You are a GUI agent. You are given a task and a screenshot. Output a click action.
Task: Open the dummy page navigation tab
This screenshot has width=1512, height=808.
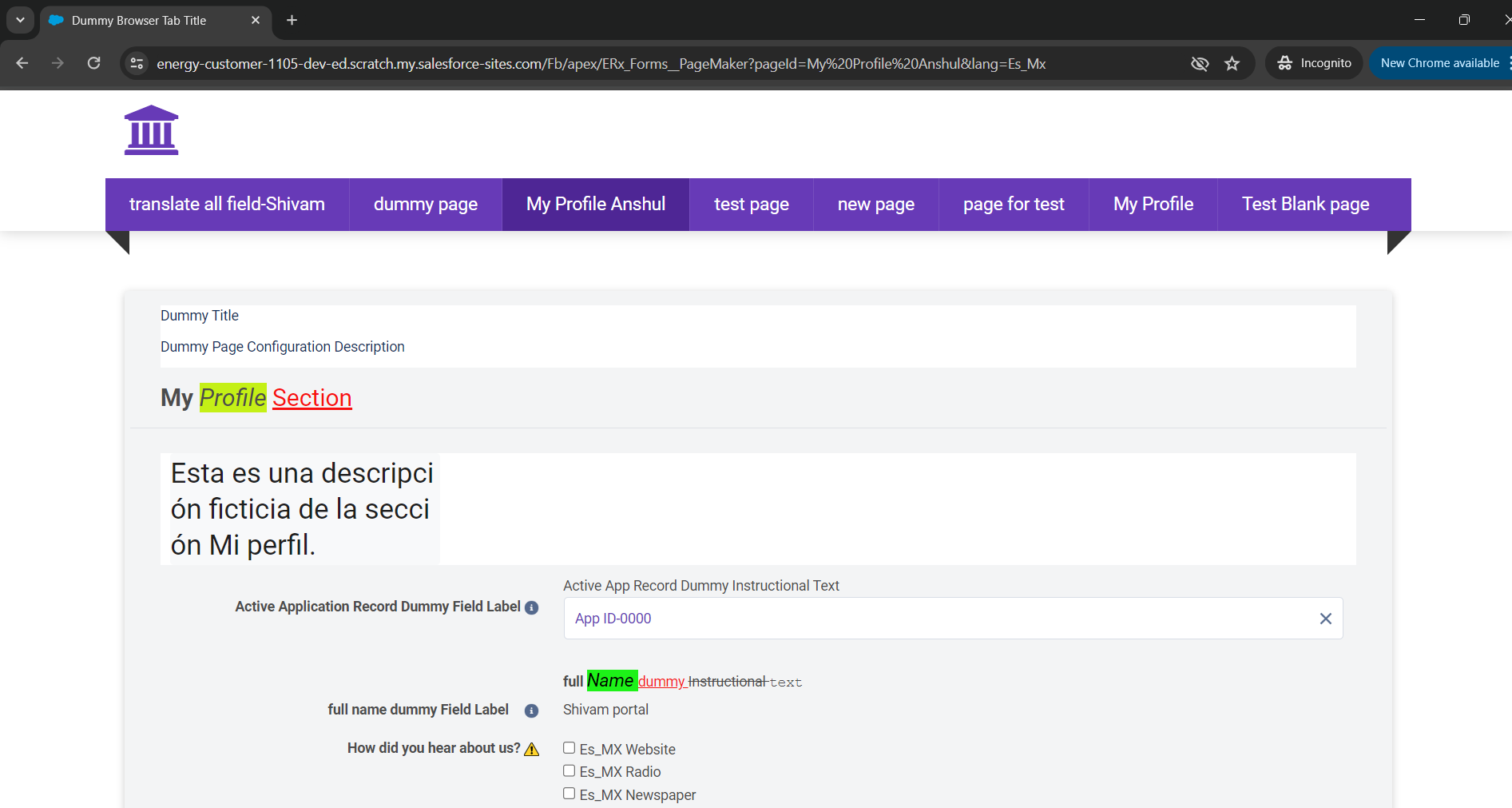click(425, 205)
